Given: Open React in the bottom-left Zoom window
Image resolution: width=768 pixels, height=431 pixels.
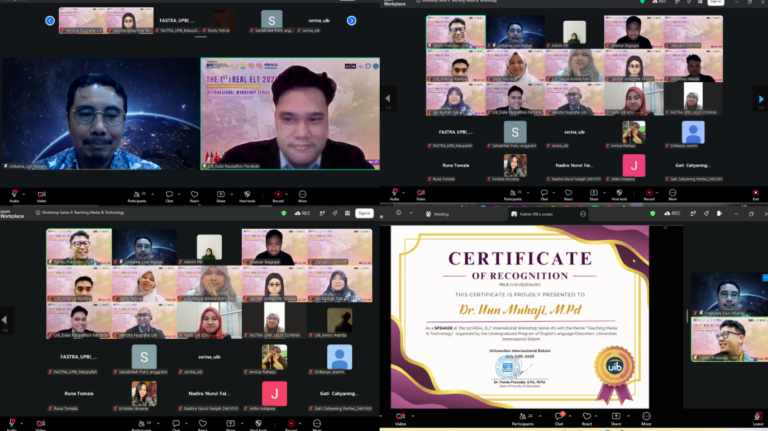Looking at the screenshot, I should pyautogui.click(x=203, y=424).
